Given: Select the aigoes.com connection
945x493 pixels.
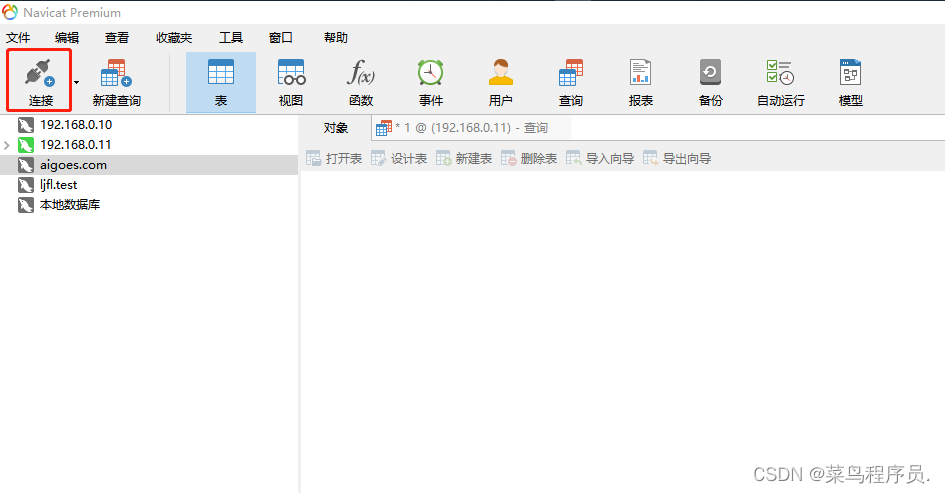Looking at the screenshot, I should click(74, 165).
